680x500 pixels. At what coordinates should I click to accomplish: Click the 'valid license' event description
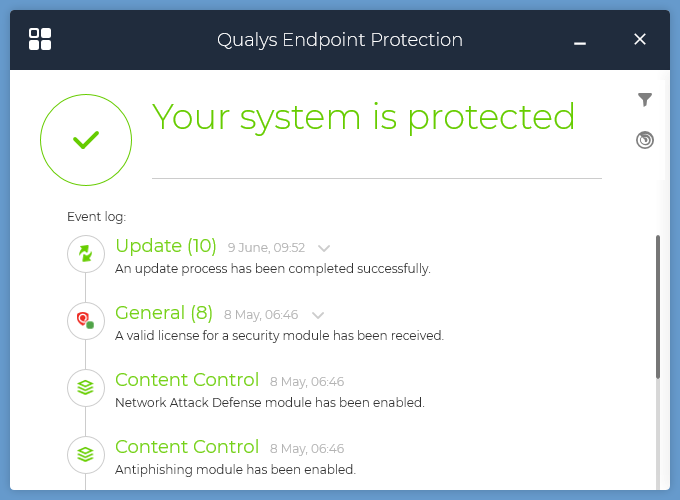coord(279,336)
